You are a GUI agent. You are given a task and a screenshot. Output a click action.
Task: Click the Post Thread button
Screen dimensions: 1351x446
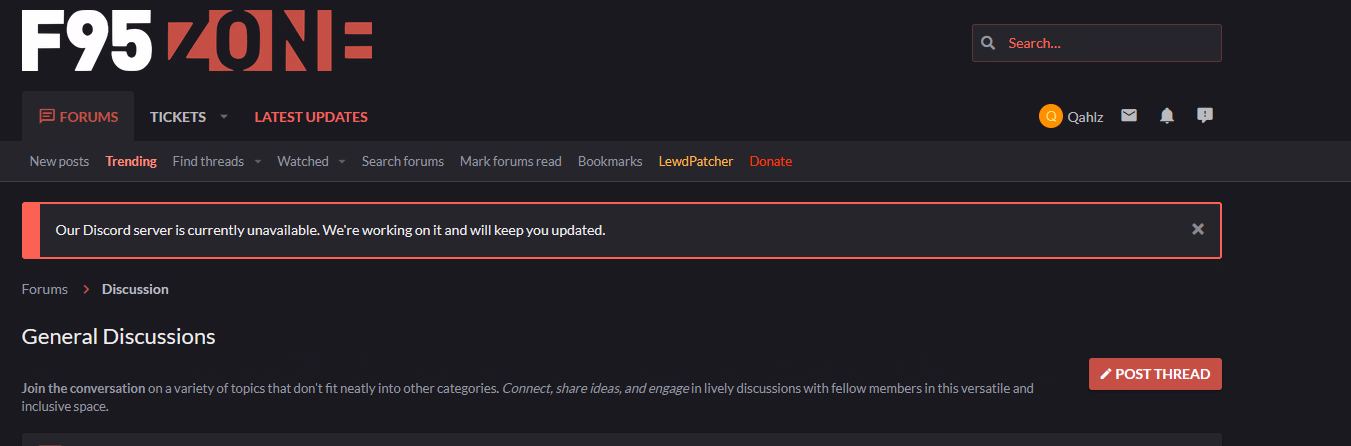pyautogui.click(x=1155, y=374)
